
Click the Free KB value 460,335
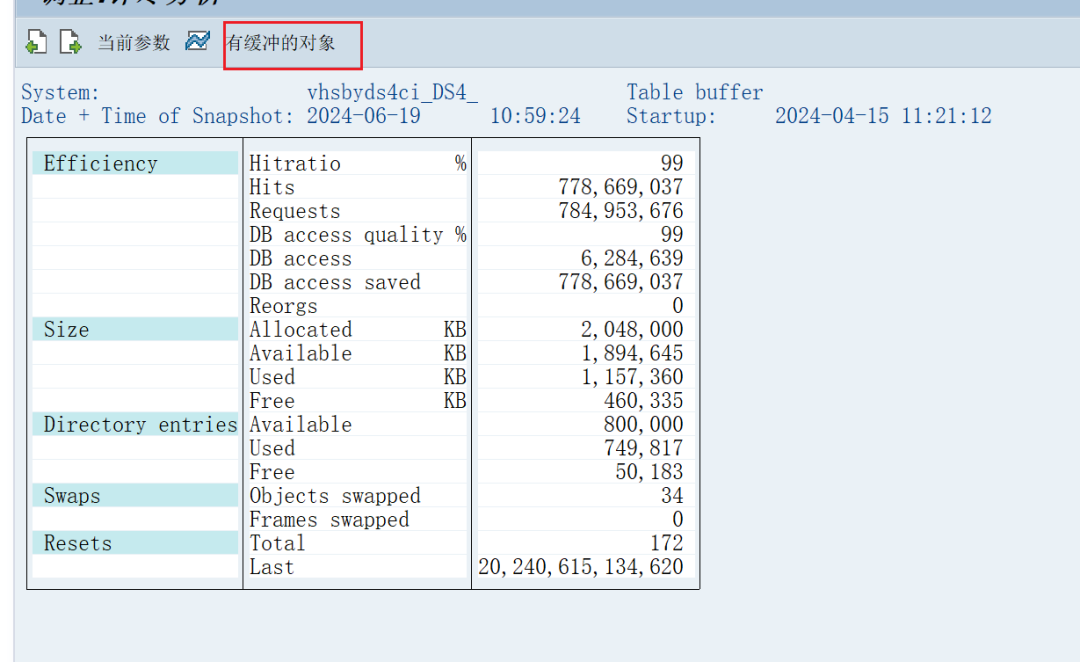tap(643, 400)
